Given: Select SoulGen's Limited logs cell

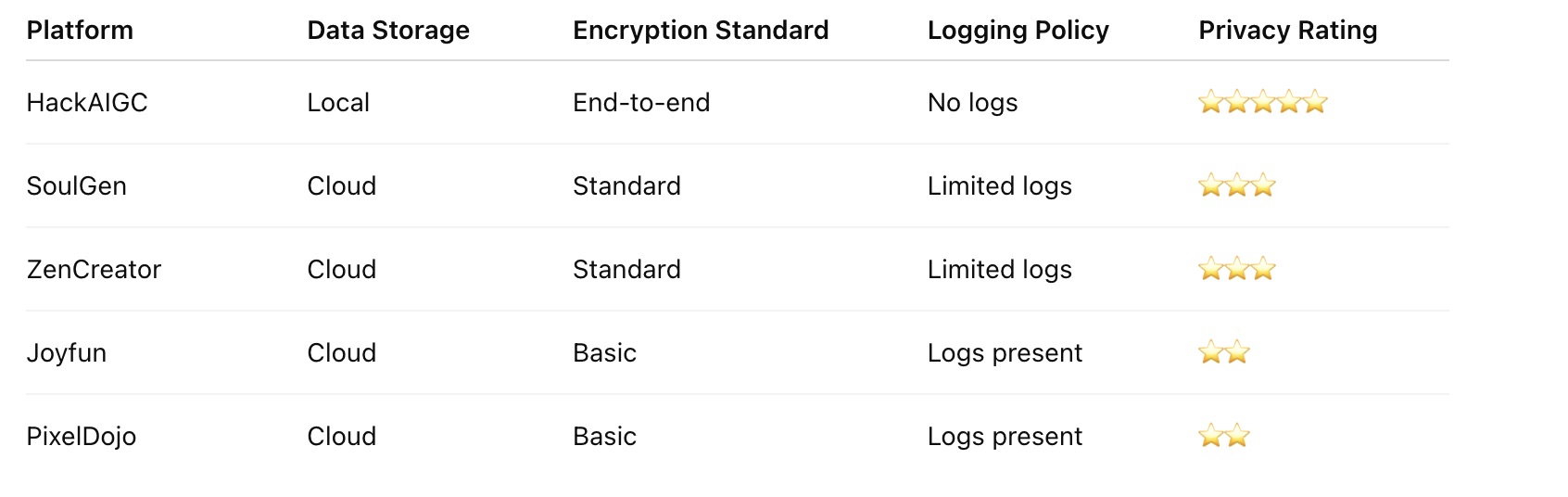Looking at the screenshot, I should pos(999,186).
